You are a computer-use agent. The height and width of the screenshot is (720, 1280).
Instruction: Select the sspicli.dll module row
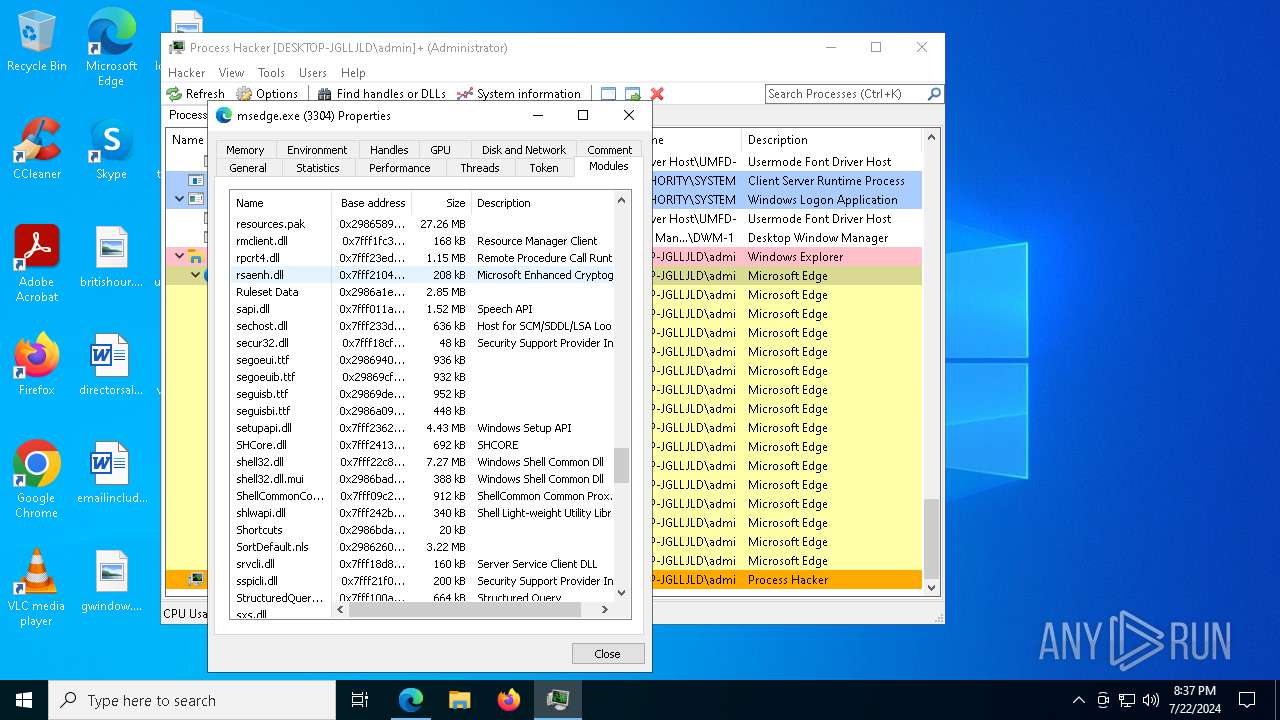point(422,581)
